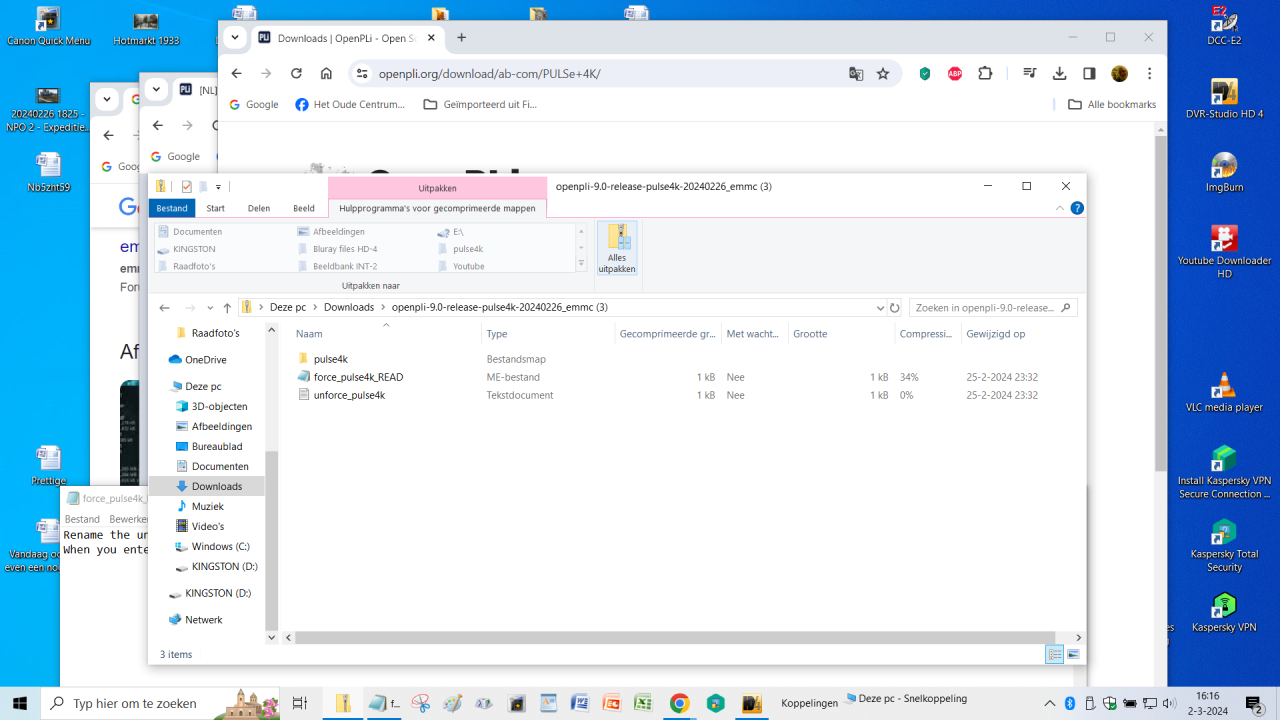The image size is (1280, 720).
Task: Bookmark this page with the star icon
Action: coord(883,74)
